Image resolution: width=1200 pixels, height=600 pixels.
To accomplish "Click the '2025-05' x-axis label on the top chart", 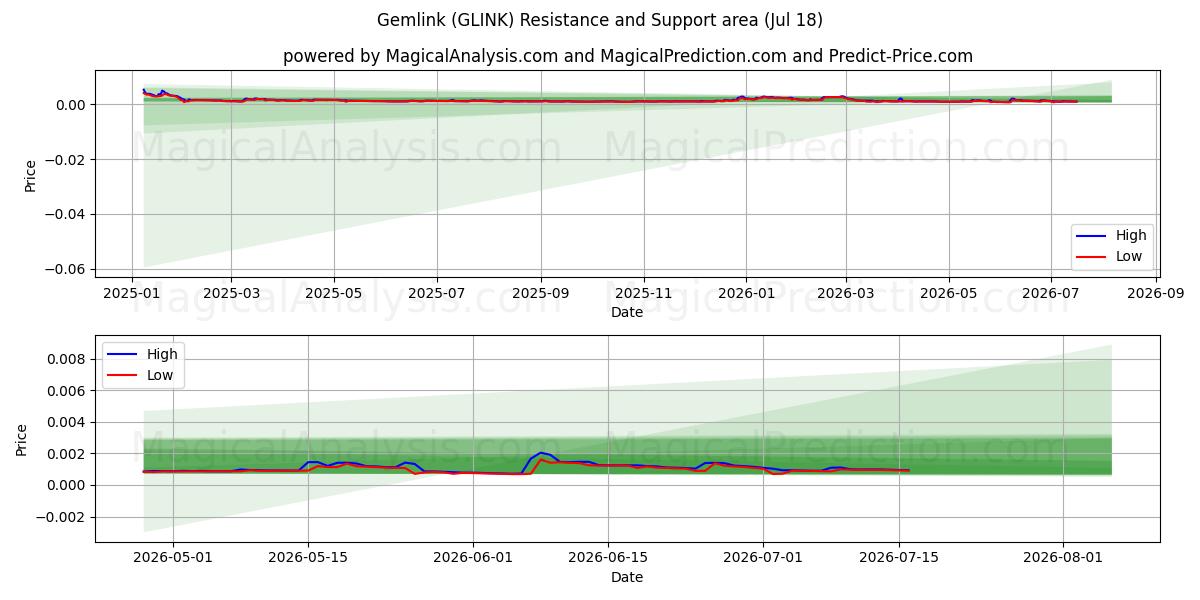I will coord(333,294).
